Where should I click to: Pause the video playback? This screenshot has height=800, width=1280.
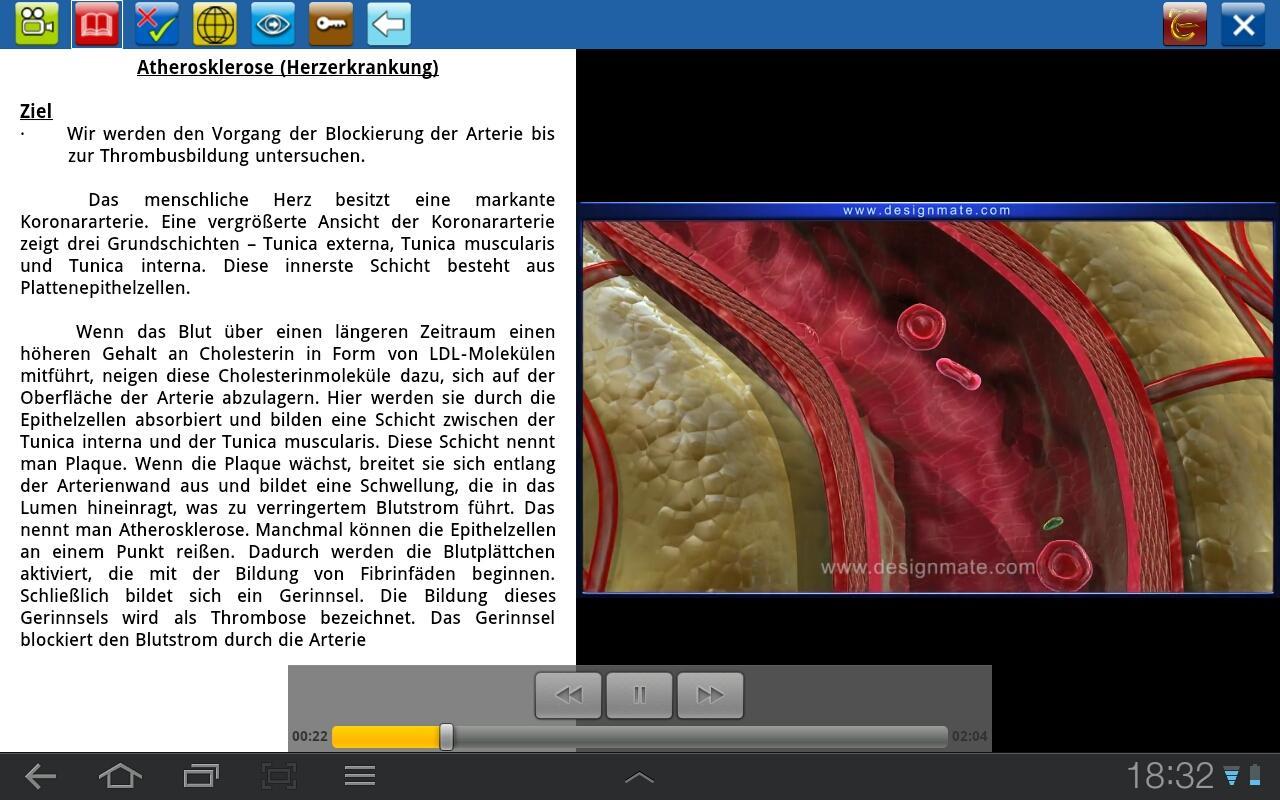click(639, 695)
